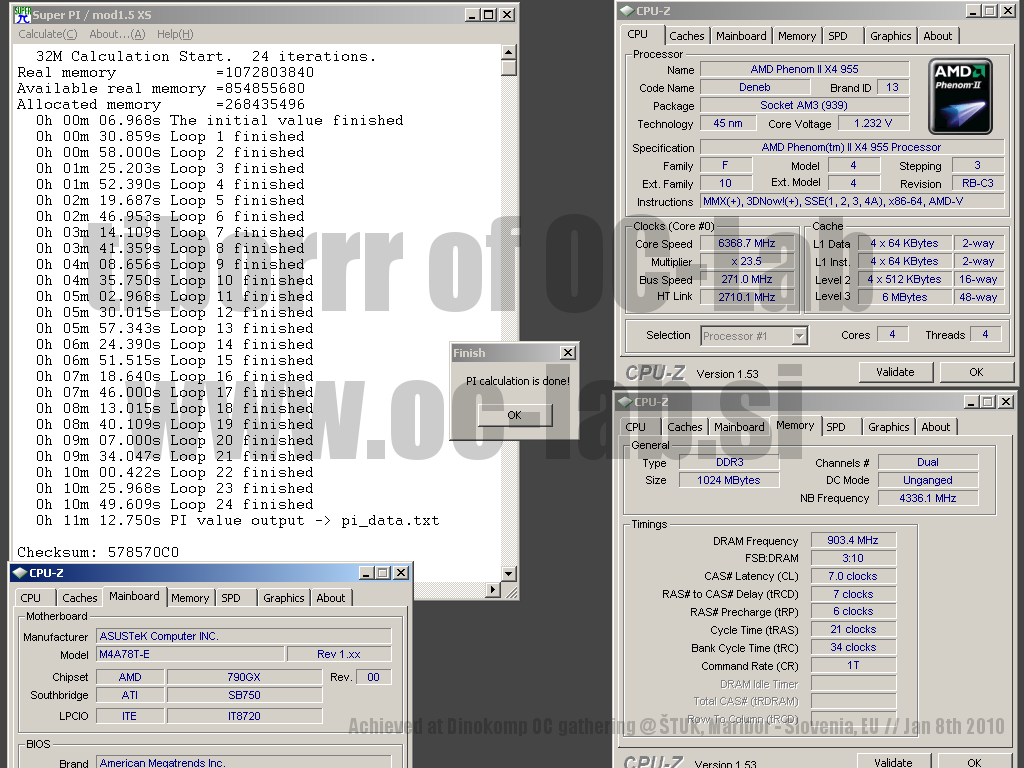The image size is (1024, 768).
Task: Click Validate in the Memory CPU-Z window
Action: [x=893, y=761]
